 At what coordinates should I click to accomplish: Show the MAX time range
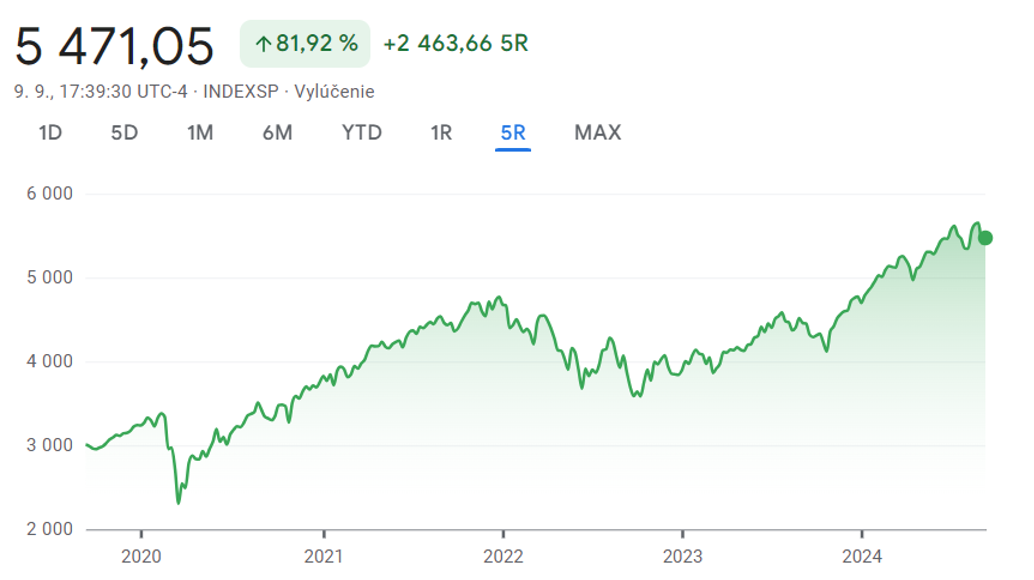pyautogui.click(x=597, y=132)
